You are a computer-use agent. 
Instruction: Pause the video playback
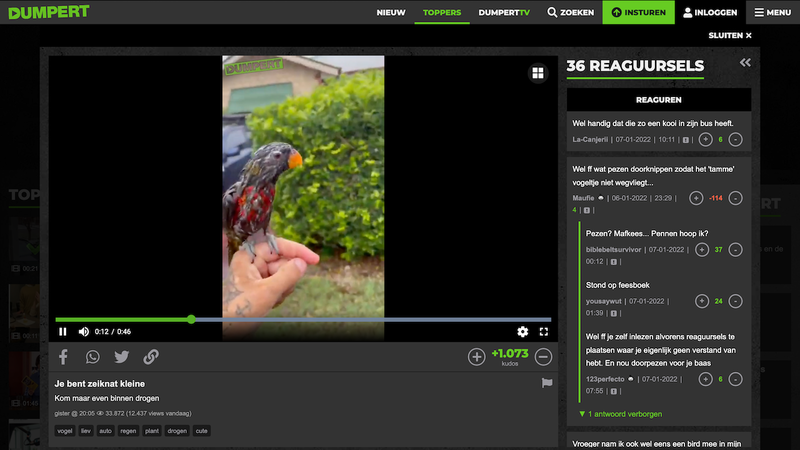(63, 331)
